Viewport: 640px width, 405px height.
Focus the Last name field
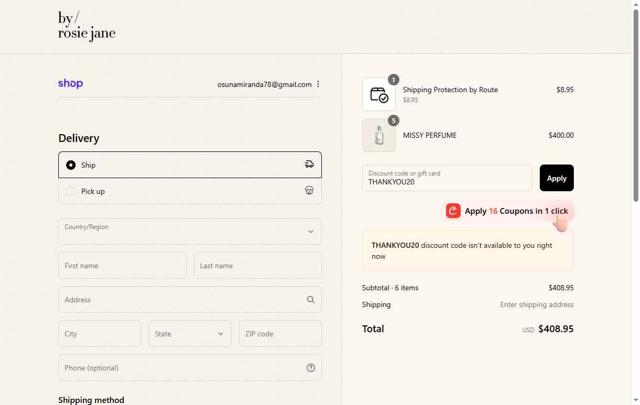pyautogui.click(x=258, y=266)
